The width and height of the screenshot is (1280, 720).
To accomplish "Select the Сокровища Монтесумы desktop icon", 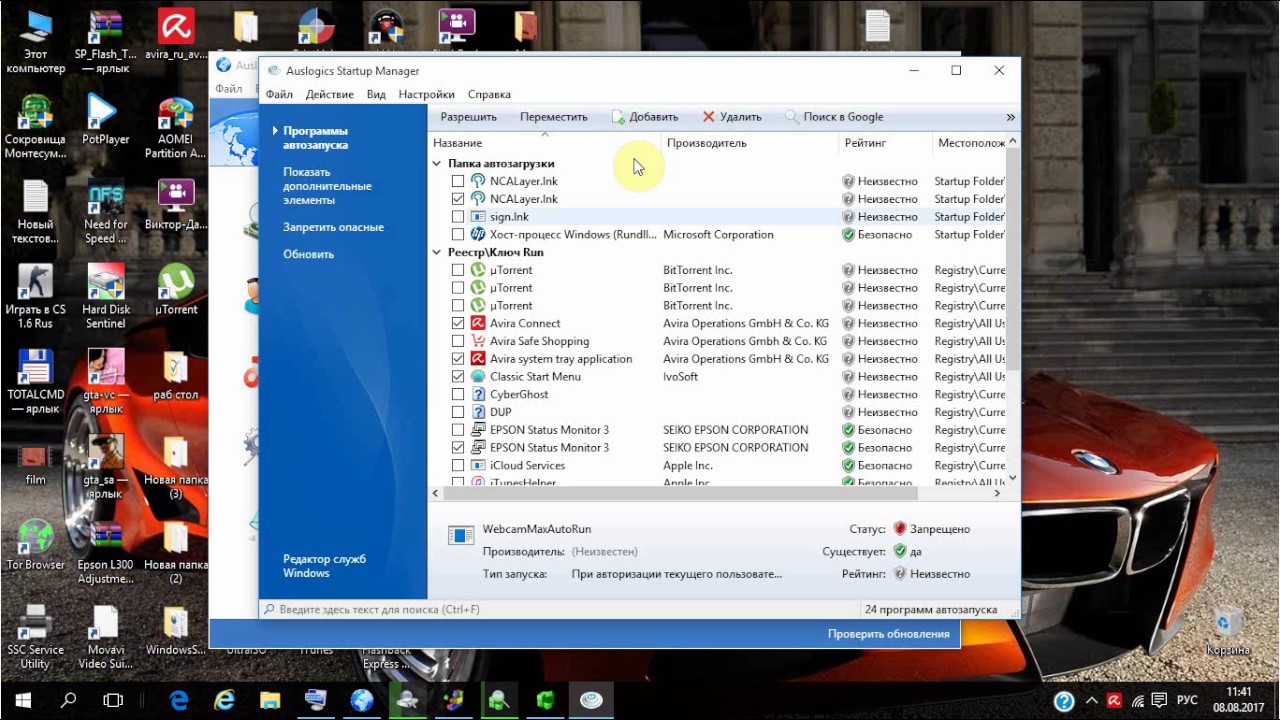I will [35, 127].
